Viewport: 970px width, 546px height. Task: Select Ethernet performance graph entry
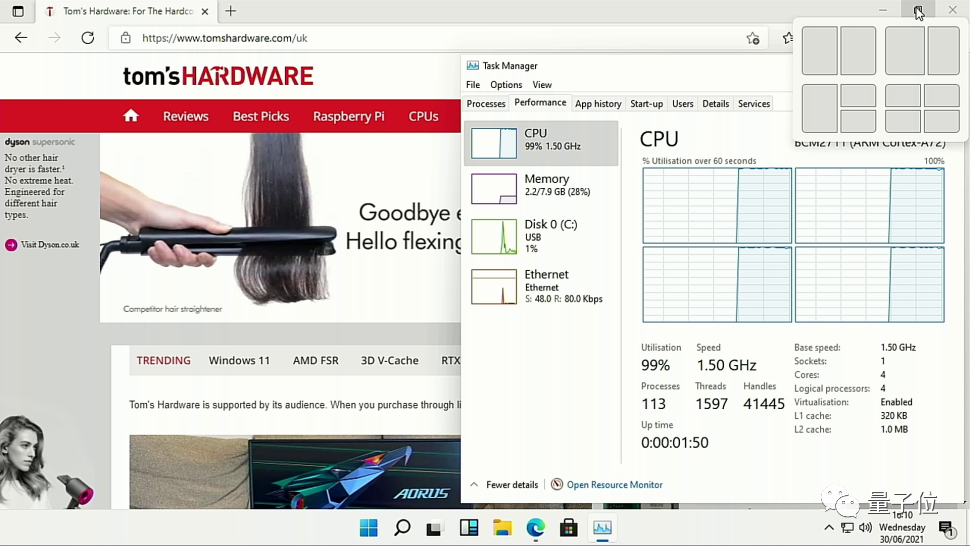coord(541,286)
